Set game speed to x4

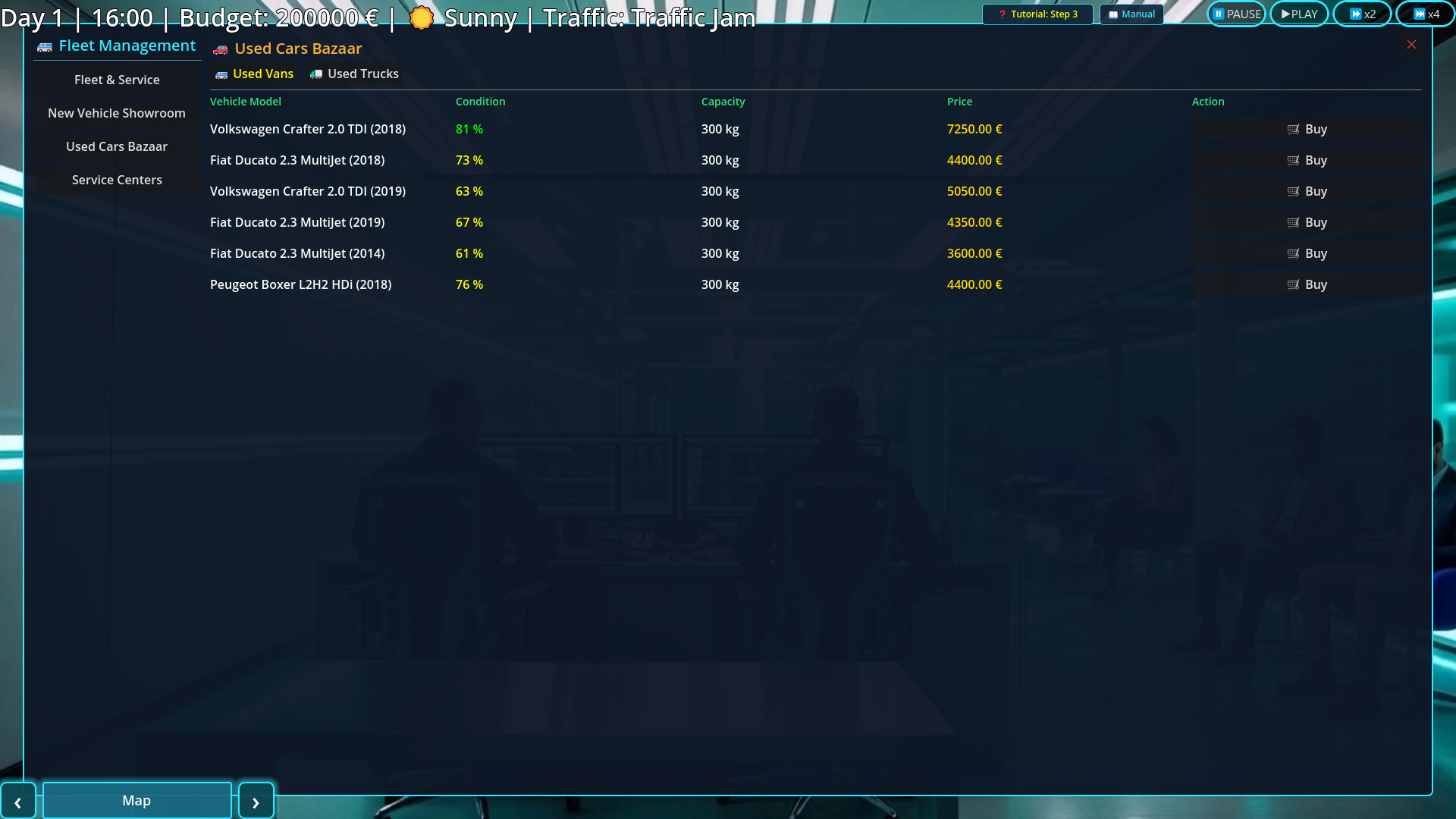point(1425,14)
